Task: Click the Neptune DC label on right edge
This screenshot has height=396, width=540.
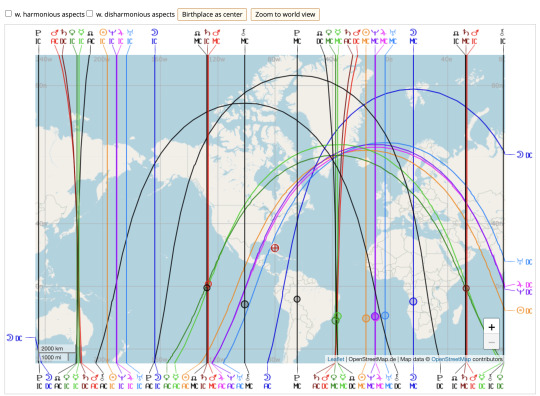Action: pyautogui.click(x=524, y=292)
